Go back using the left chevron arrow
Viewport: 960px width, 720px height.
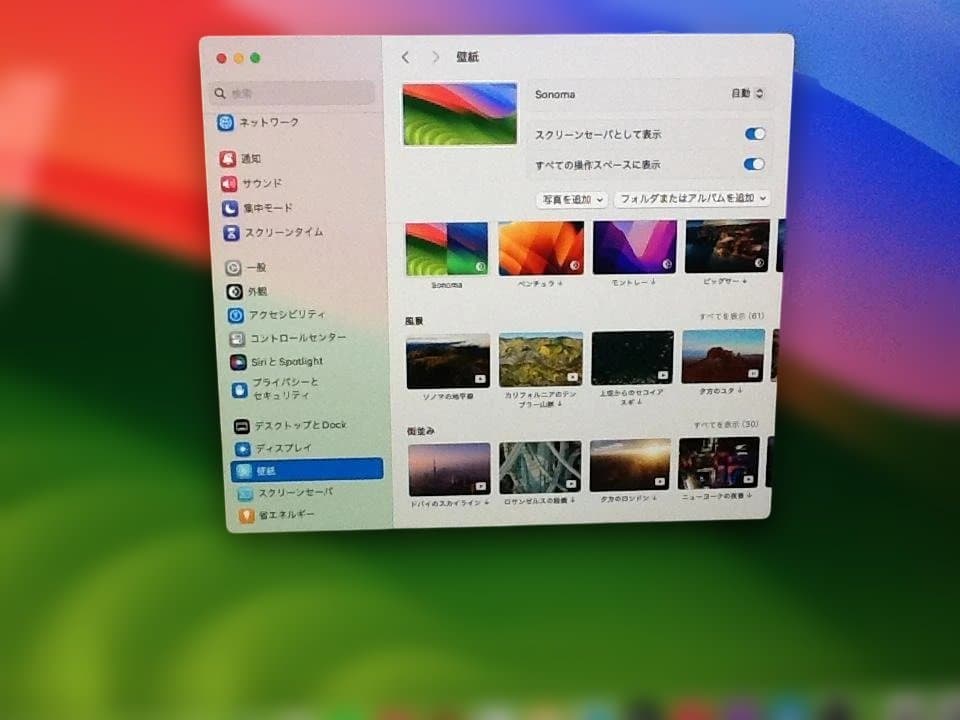pos(405,57)
